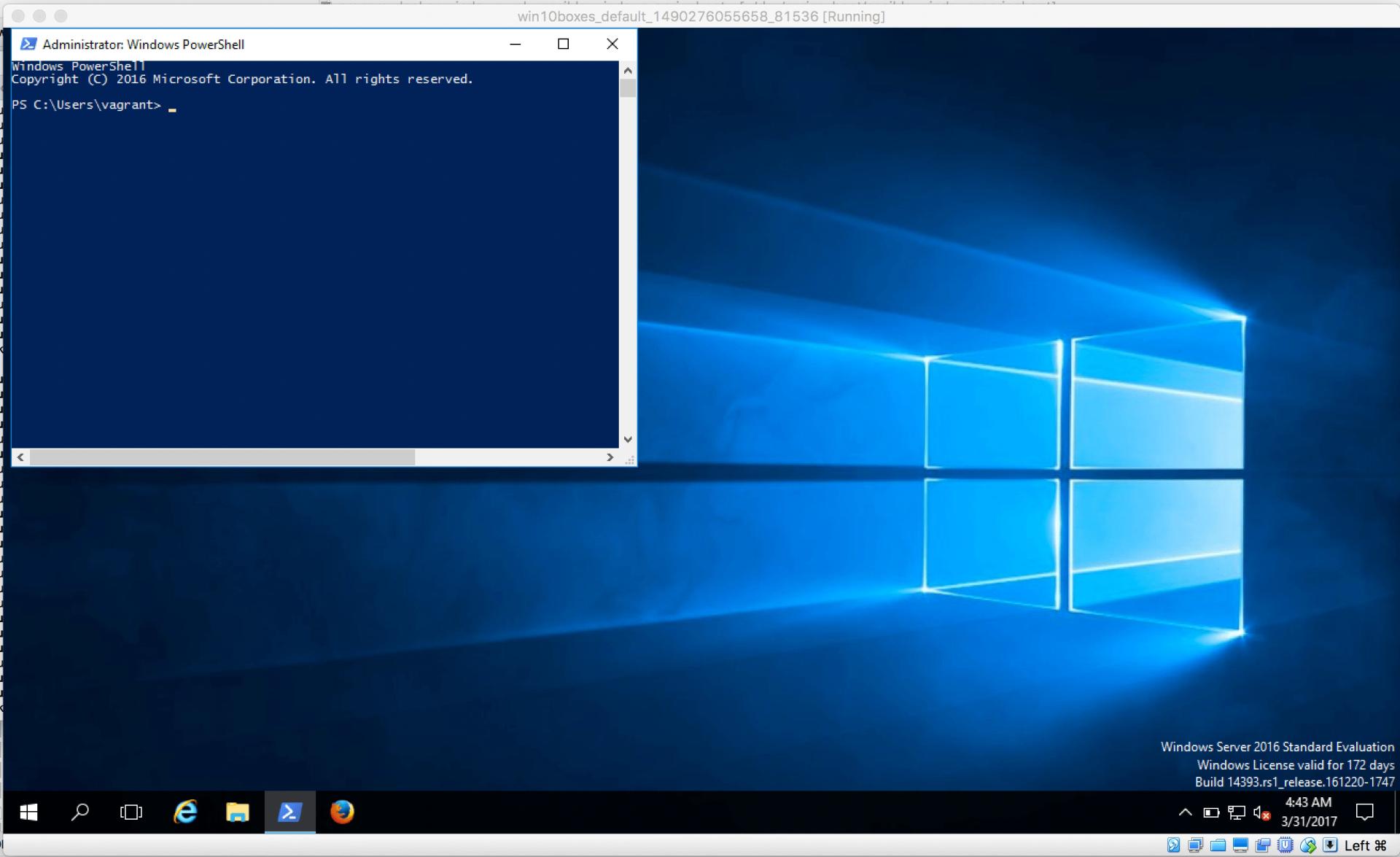Click PowerShell horizontal scrollbar right arrow
The width and height of the screenshot is (1400, 857).
click(610, 457)
